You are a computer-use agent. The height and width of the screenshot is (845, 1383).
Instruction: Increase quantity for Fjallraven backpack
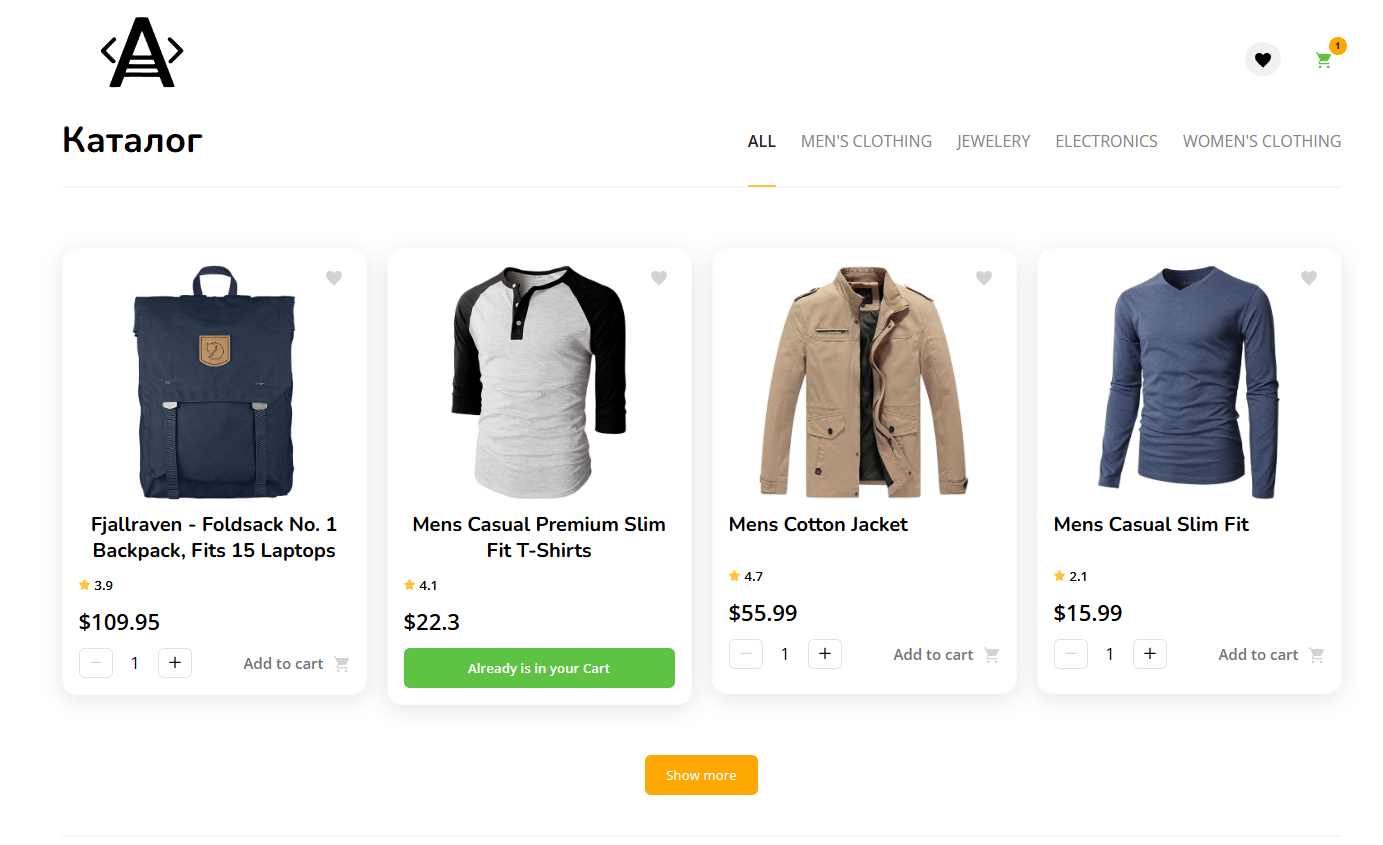[175, 663]
